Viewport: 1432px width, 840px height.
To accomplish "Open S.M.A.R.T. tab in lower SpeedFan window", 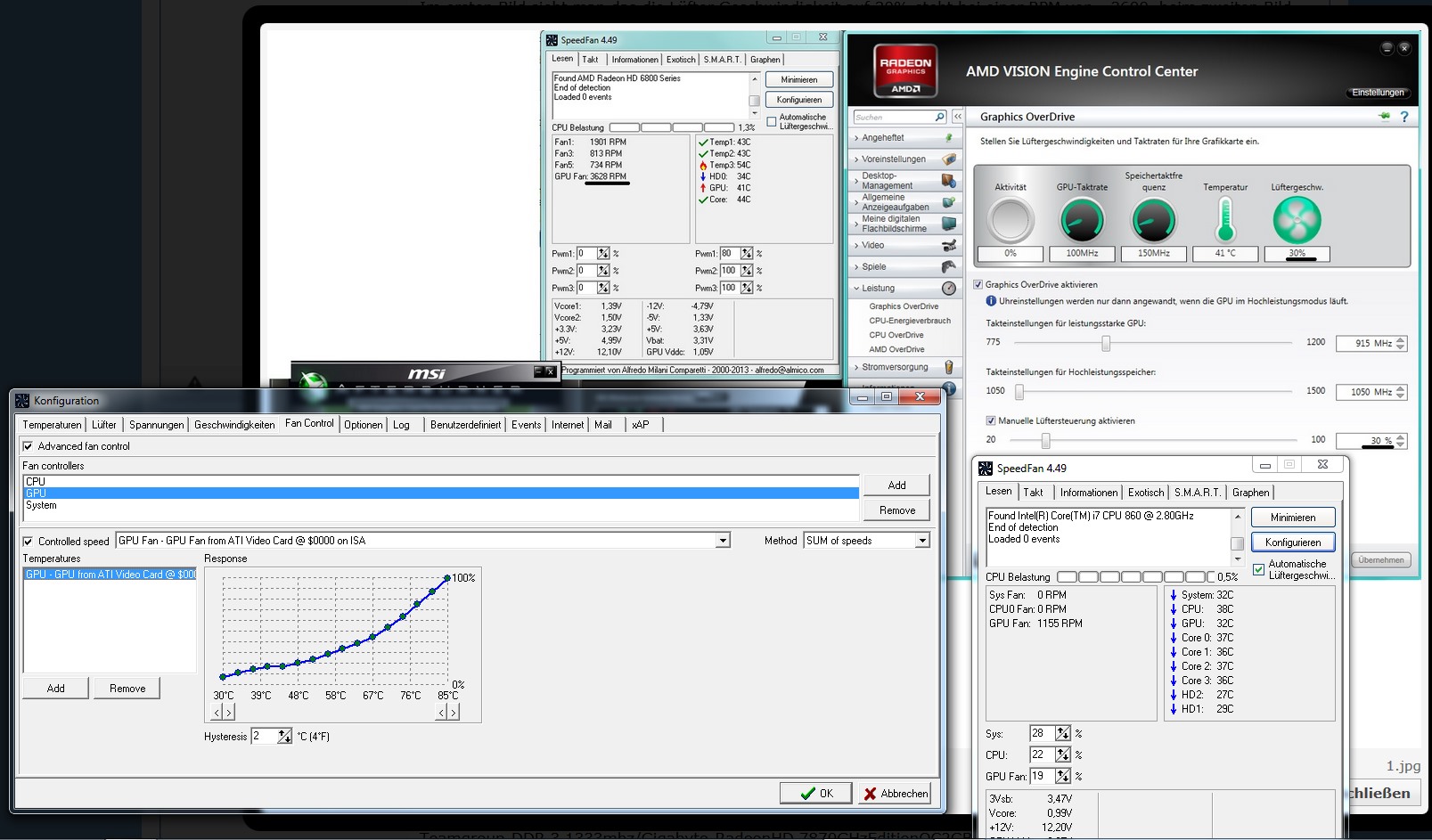I will (x=1196, y=493).
